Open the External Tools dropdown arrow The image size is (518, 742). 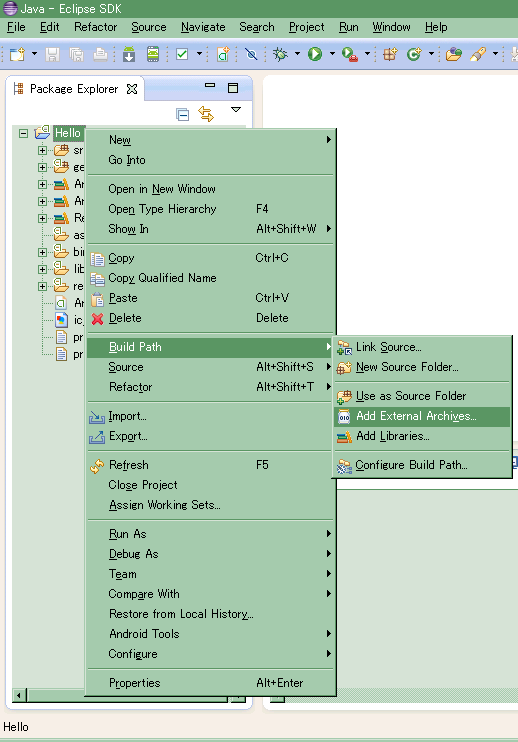(367, 54)
